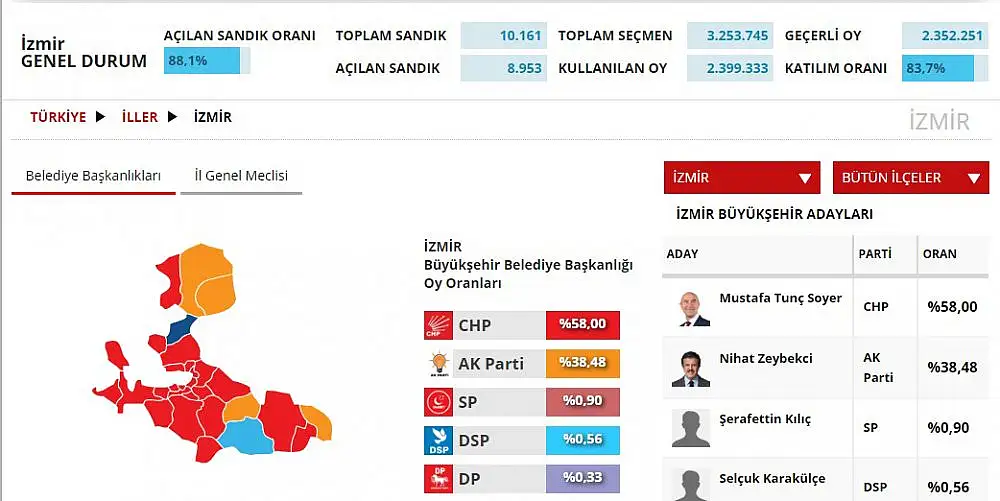Image resolution: width=1000 pixels, height=501 pixels.
Task: Click the AK Parti light bulb logo
Action: point(438,364)
